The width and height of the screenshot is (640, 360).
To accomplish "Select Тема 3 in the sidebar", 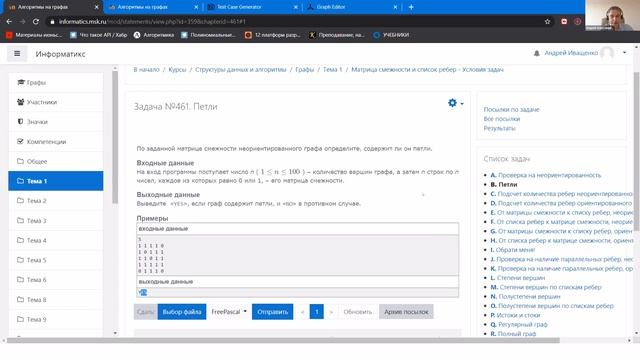I will pyautogui.click(x=56, y=220).
